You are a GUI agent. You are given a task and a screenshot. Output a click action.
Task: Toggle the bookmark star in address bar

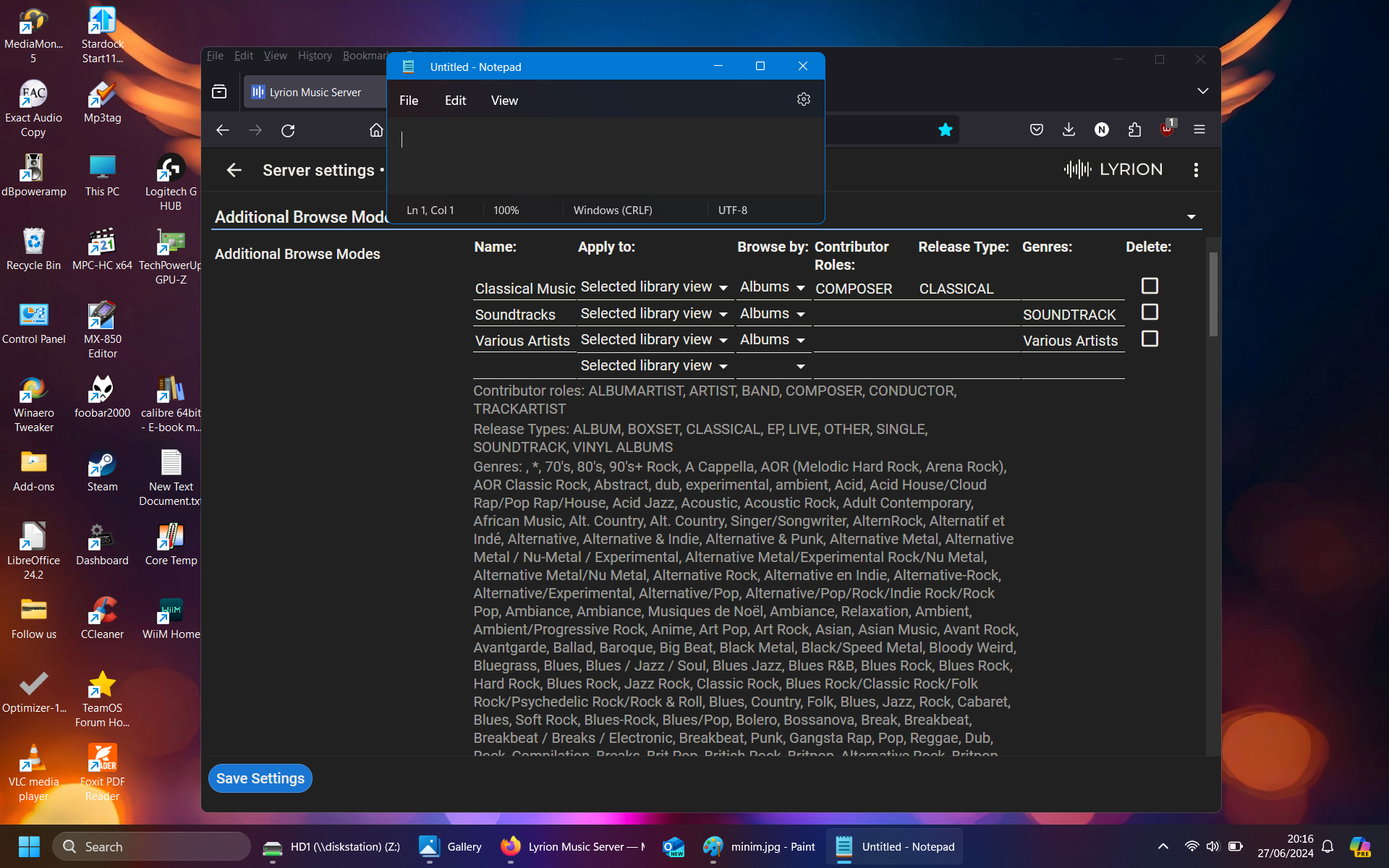(945, 129)
